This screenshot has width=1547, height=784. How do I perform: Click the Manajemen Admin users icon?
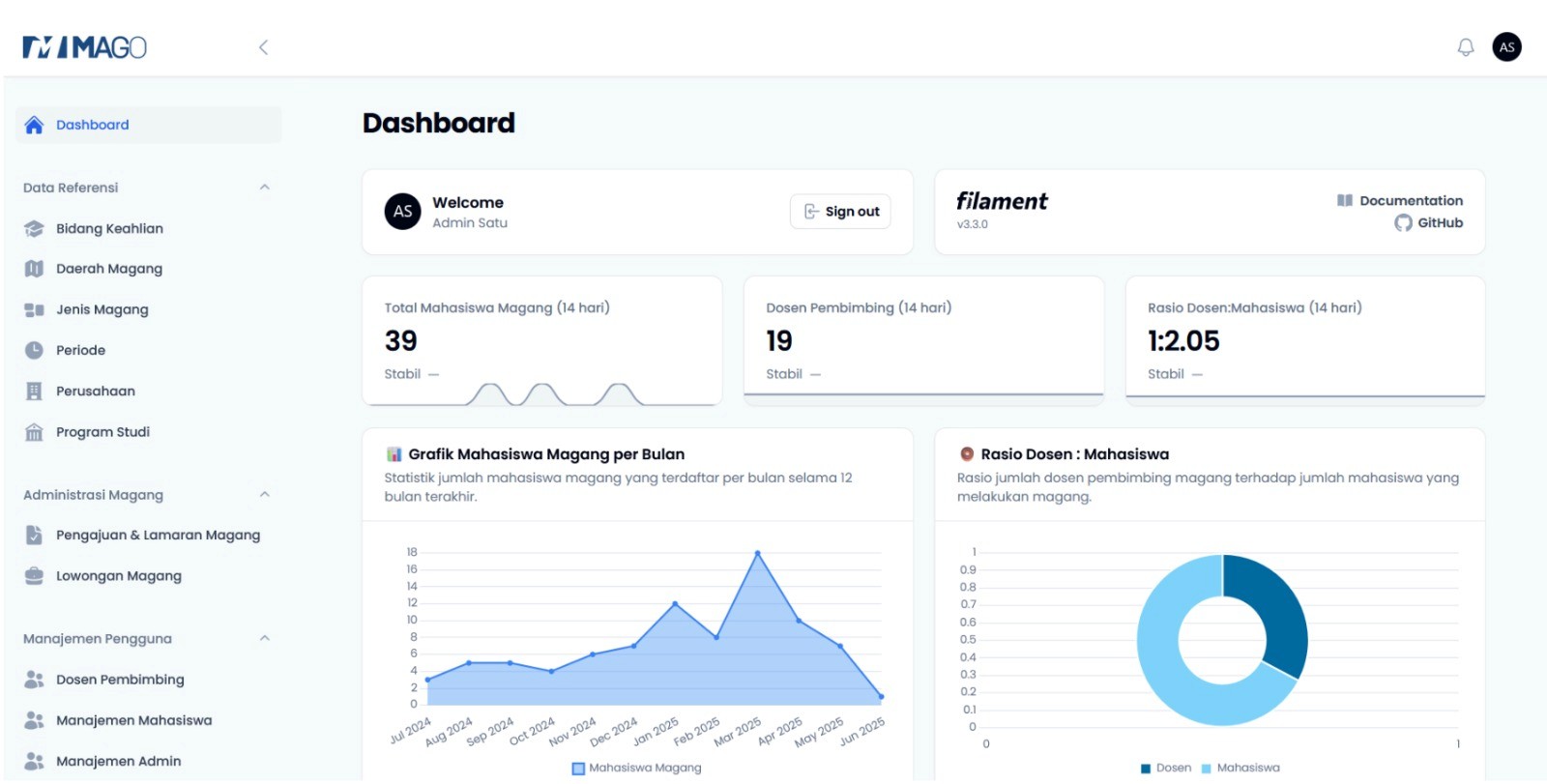34,761
